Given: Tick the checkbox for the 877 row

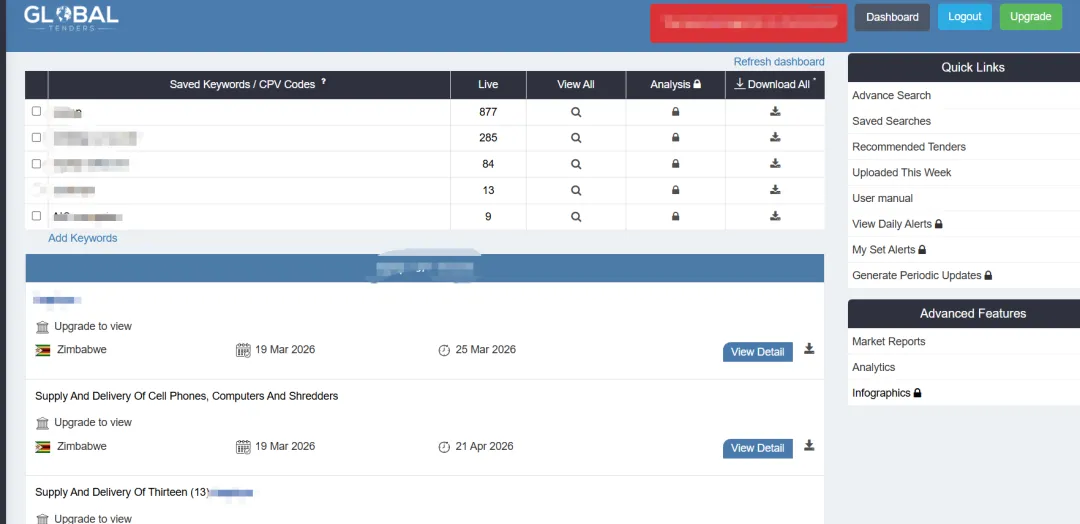Looking at the screenshot, I should pyautogui.click(x=37, y=111).
